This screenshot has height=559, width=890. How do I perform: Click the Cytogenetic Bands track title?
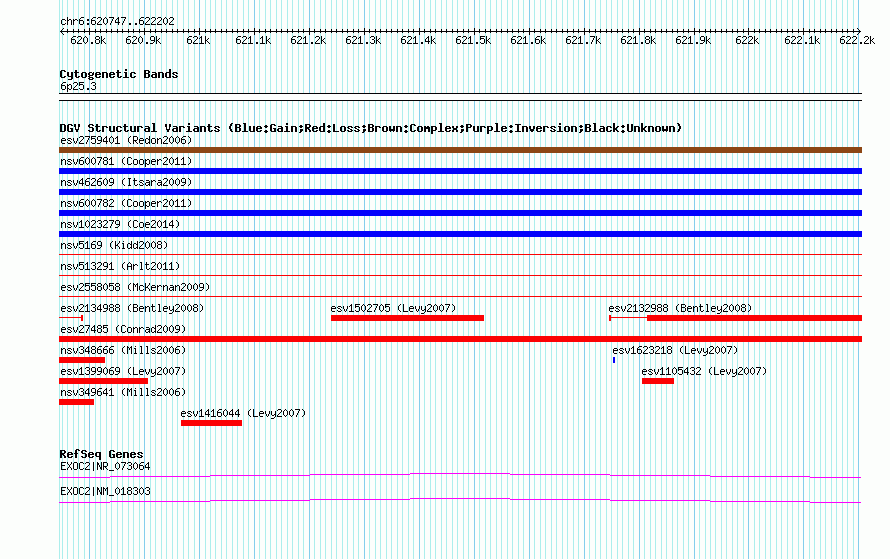119,74
